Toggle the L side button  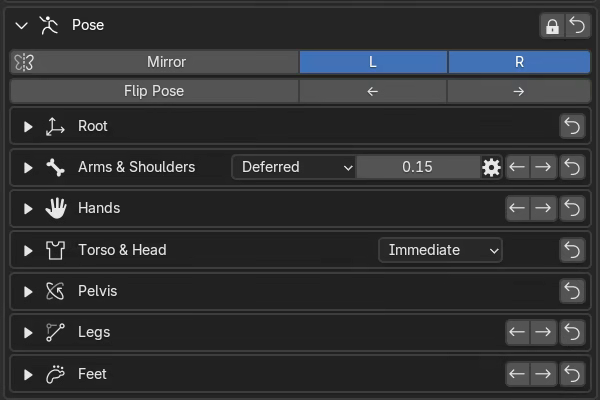[373, 62]
